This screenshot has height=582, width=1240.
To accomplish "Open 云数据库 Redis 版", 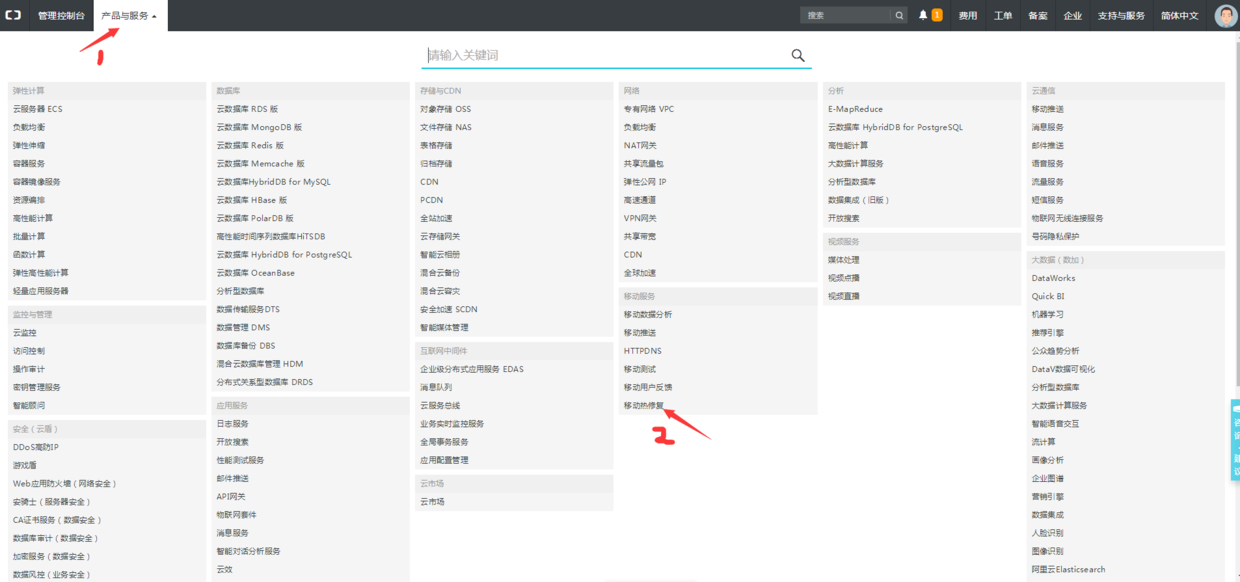I will click(250, 146).
